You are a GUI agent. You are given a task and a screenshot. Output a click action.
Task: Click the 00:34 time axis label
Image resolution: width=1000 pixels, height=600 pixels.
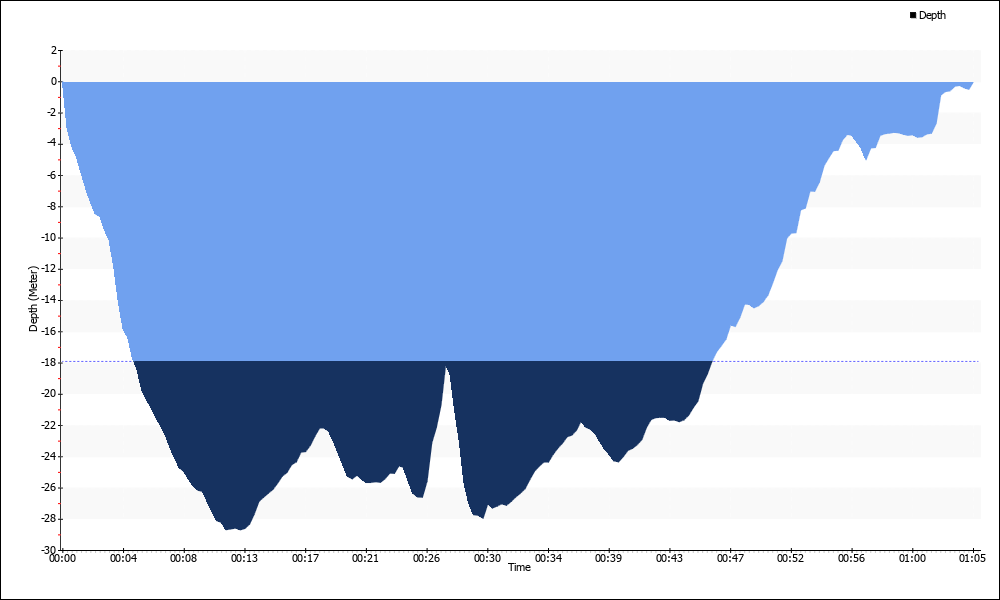click(548, 559)
